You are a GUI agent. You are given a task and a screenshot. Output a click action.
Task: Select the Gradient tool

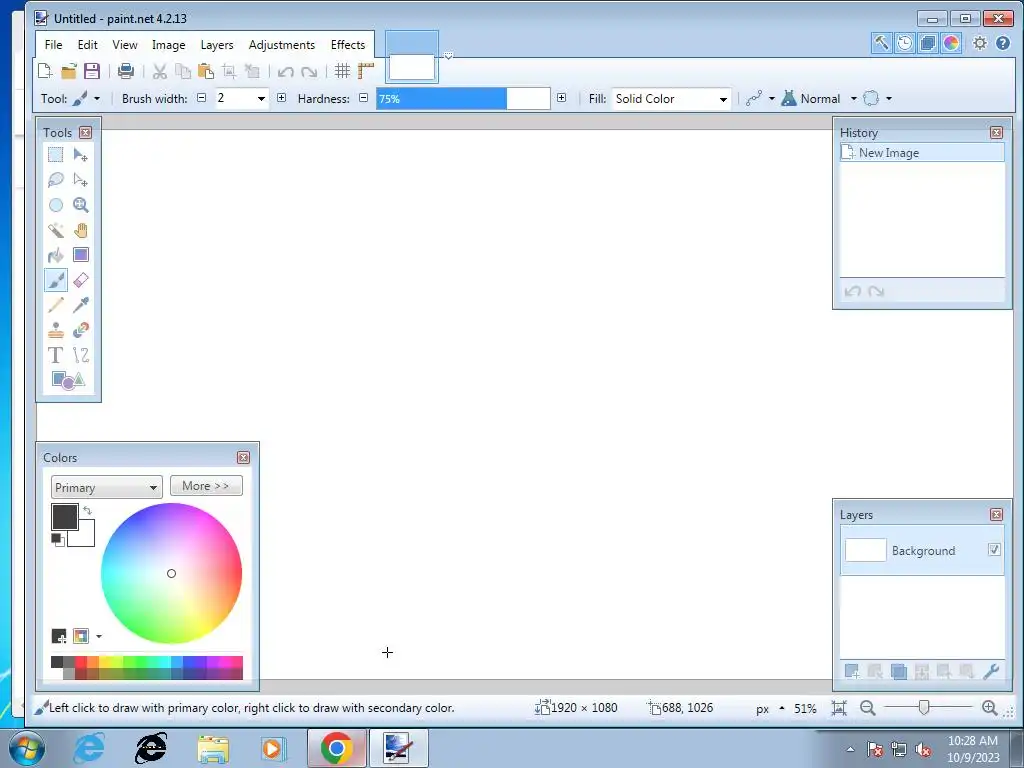click(80, 255)
